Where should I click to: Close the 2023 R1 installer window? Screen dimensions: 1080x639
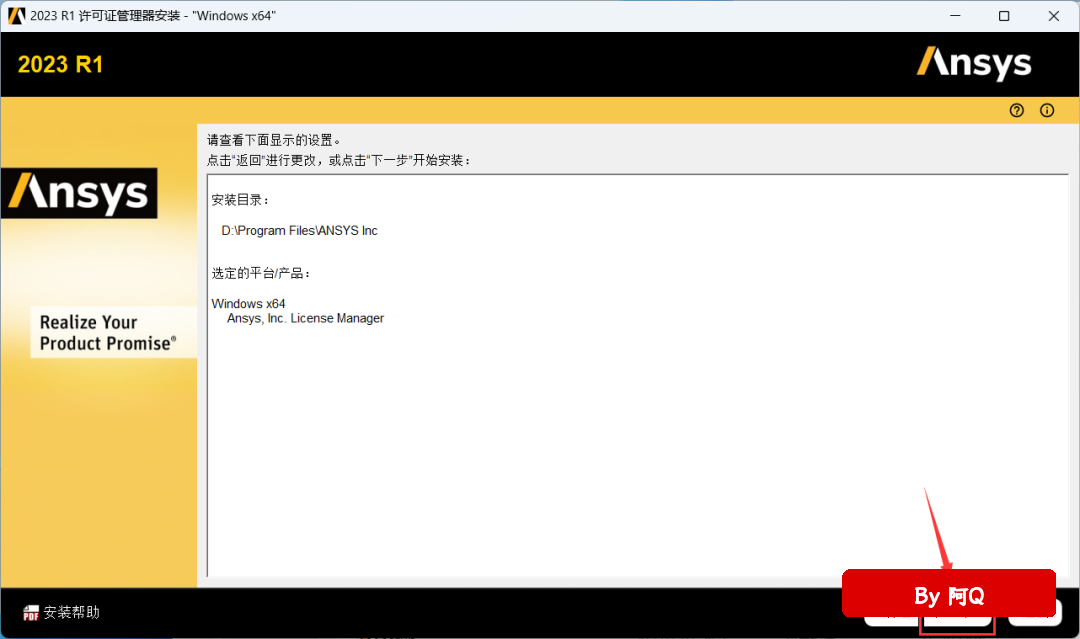tap(1053, 16)
